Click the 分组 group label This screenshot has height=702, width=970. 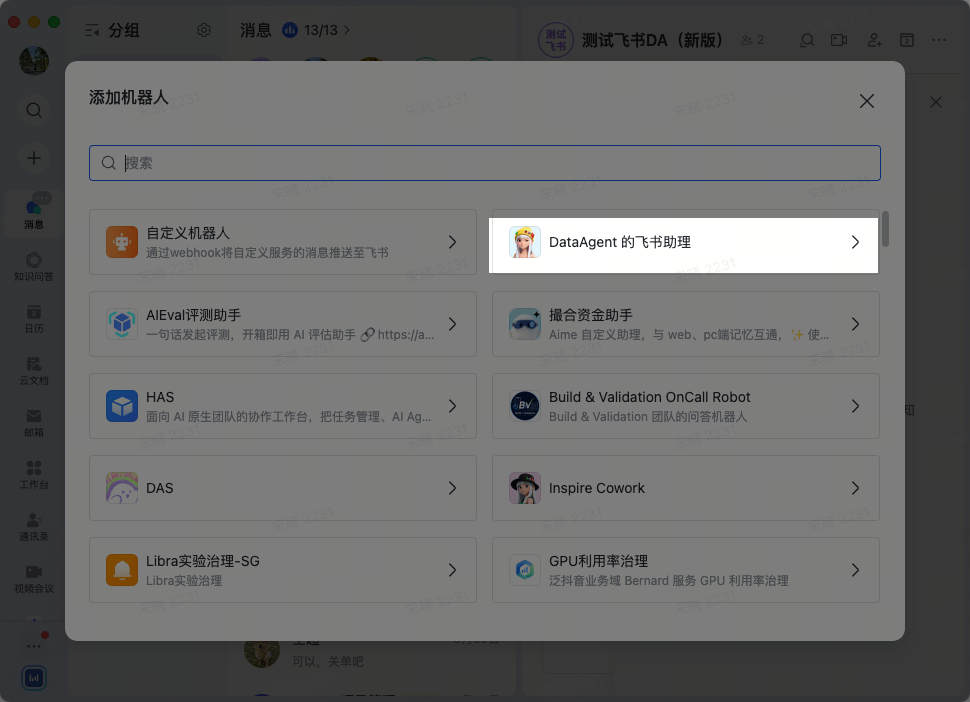(x=124, y=30)
